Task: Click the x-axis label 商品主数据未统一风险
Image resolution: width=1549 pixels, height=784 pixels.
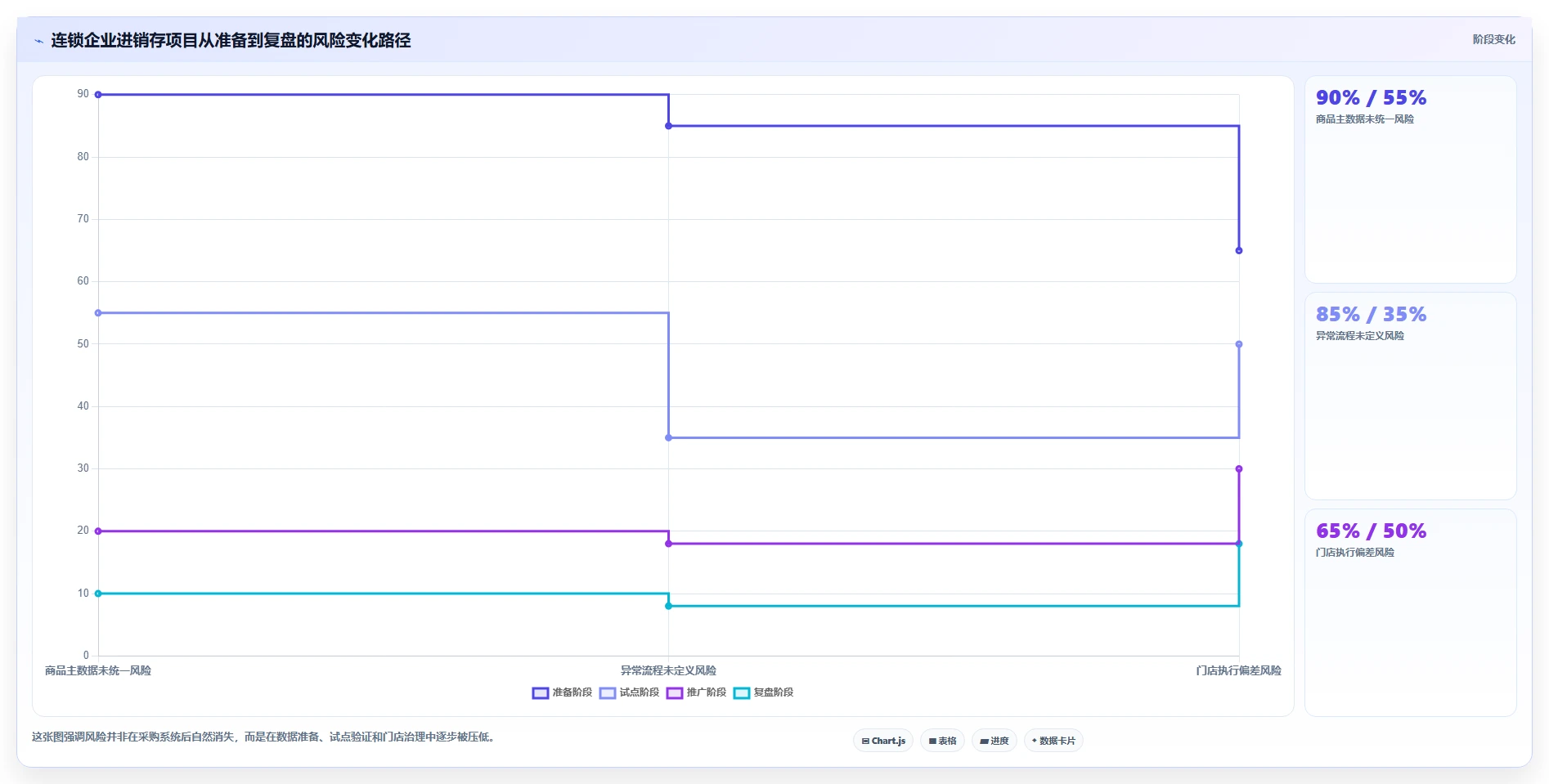Action: pos(98,670)
